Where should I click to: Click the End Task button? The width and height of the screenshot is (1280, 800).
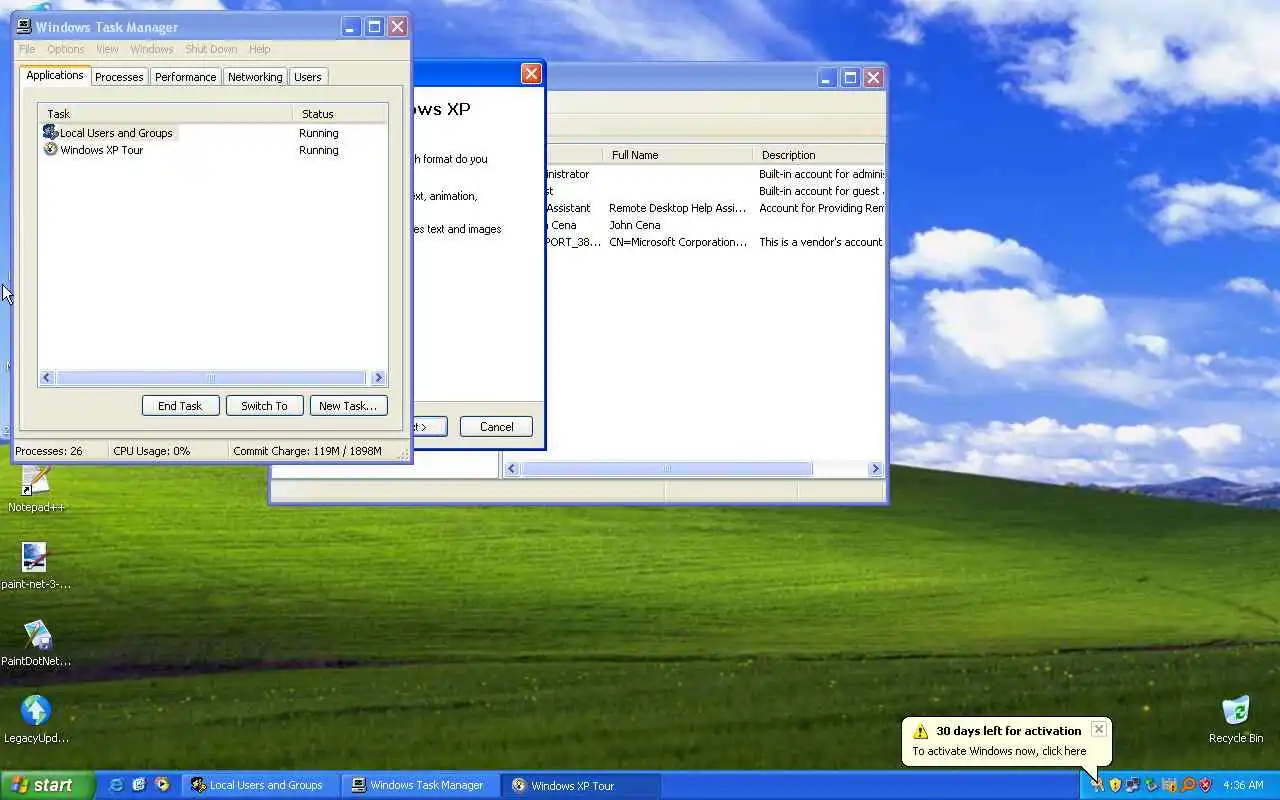click(x=180, y=405)
